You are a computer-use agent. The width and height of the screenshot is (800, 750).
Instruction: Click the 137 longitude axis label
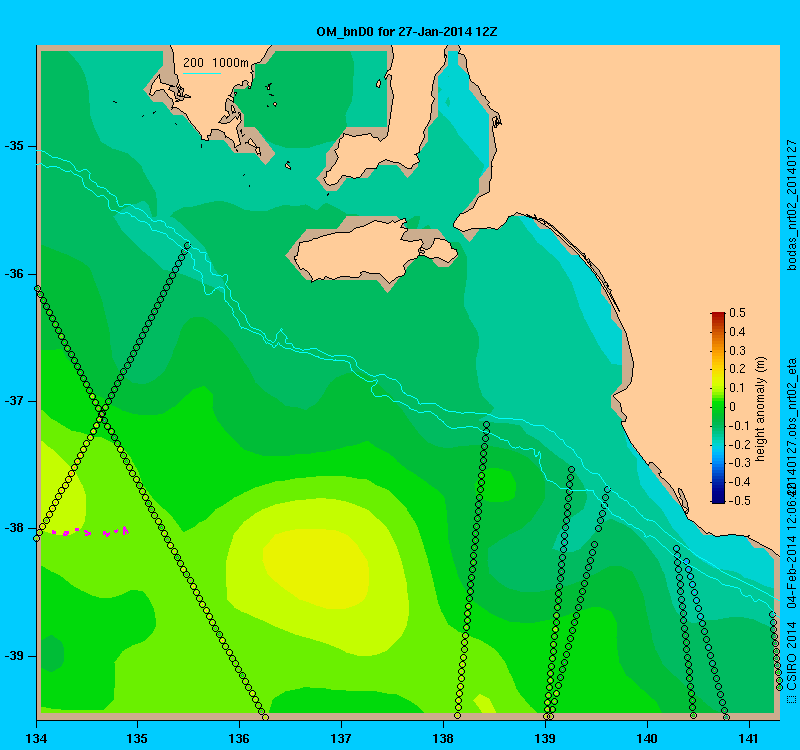click(341, 738)
